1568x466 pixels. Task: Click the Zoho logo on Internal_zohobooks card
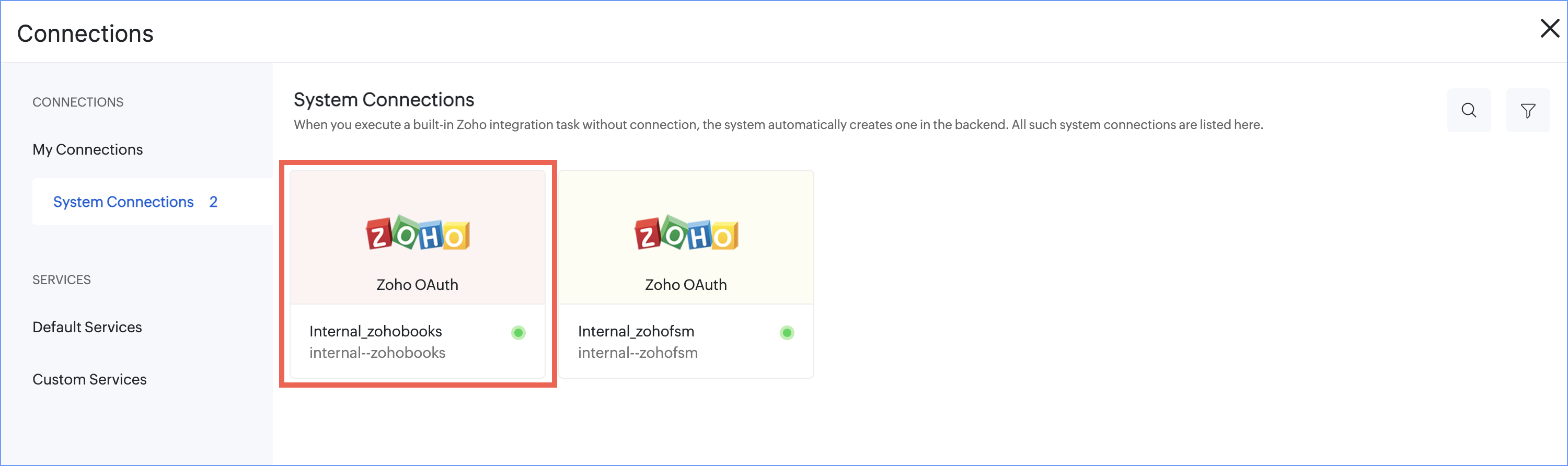coord(418,233)
